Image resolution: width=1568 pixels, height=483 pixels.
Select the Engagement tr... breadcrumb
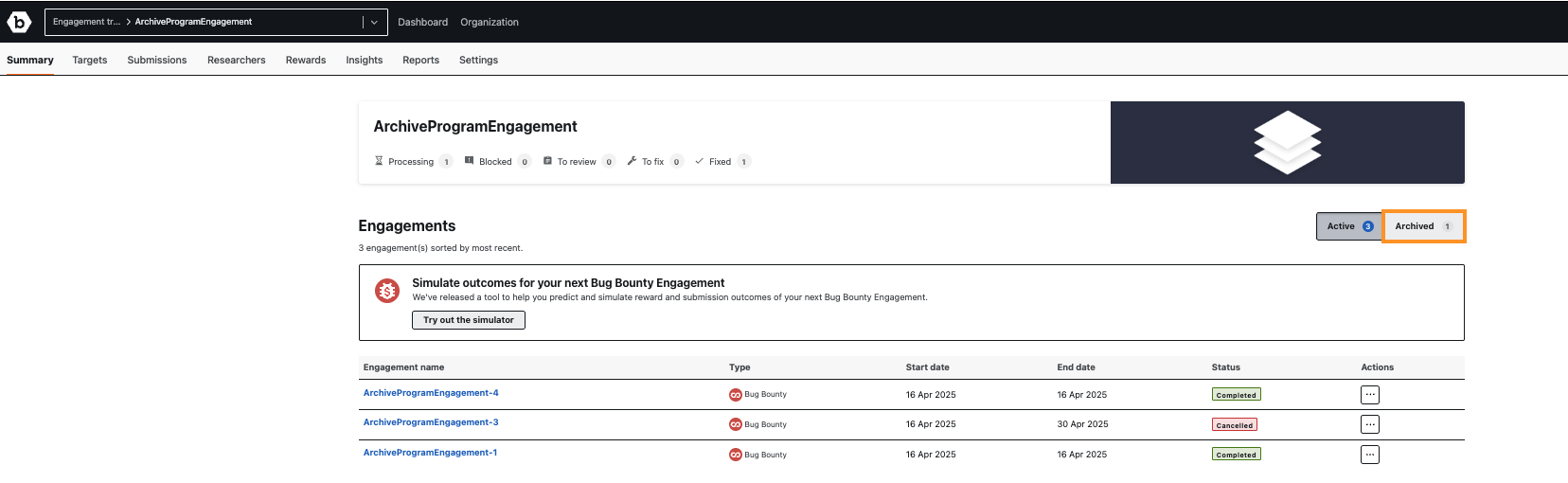tap(86, 22)
